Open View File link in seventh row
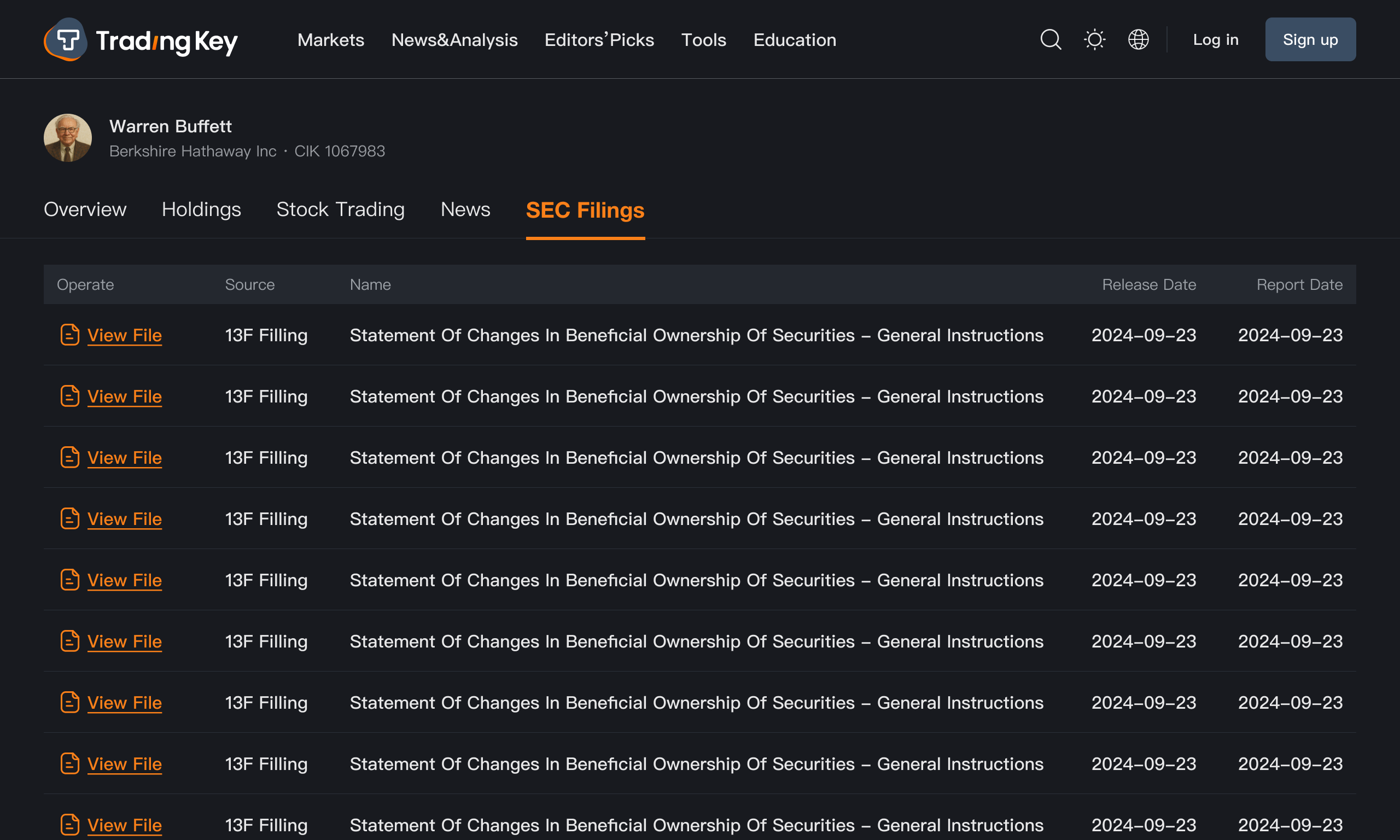The width and height of the screenshot is (1400, 840). click(125, 702)
